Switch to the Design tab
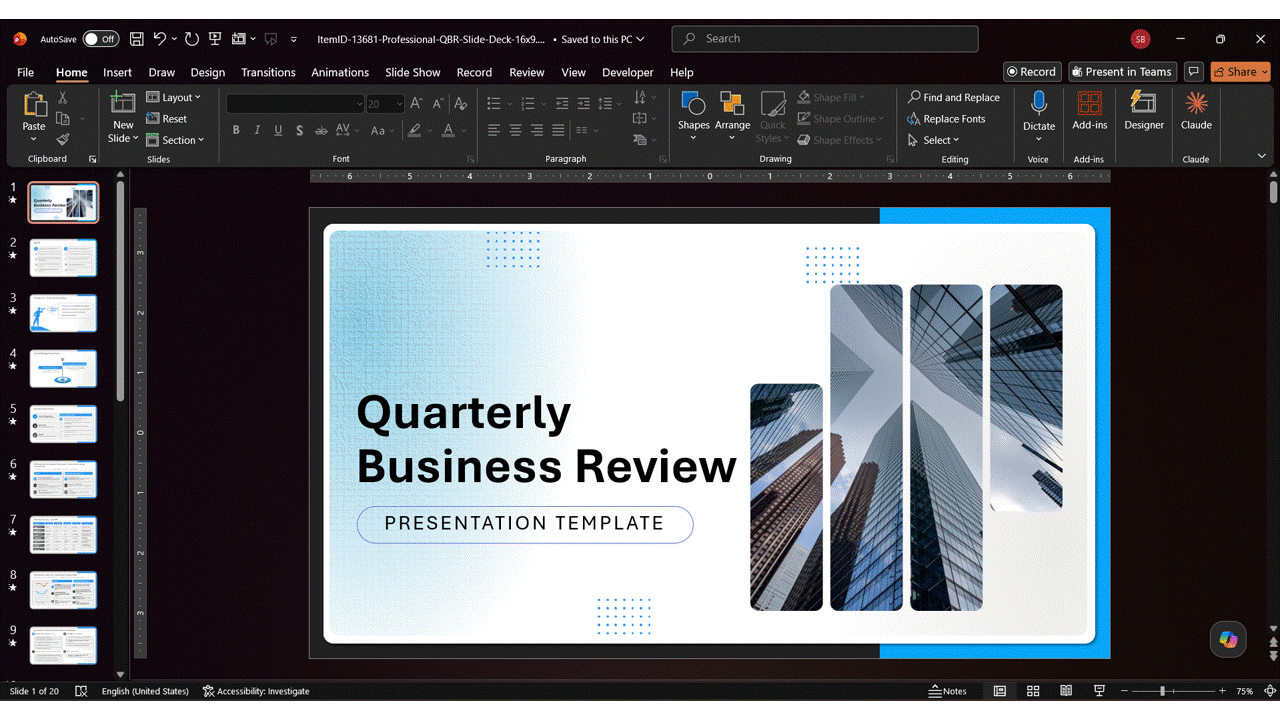 click(207, 72)
